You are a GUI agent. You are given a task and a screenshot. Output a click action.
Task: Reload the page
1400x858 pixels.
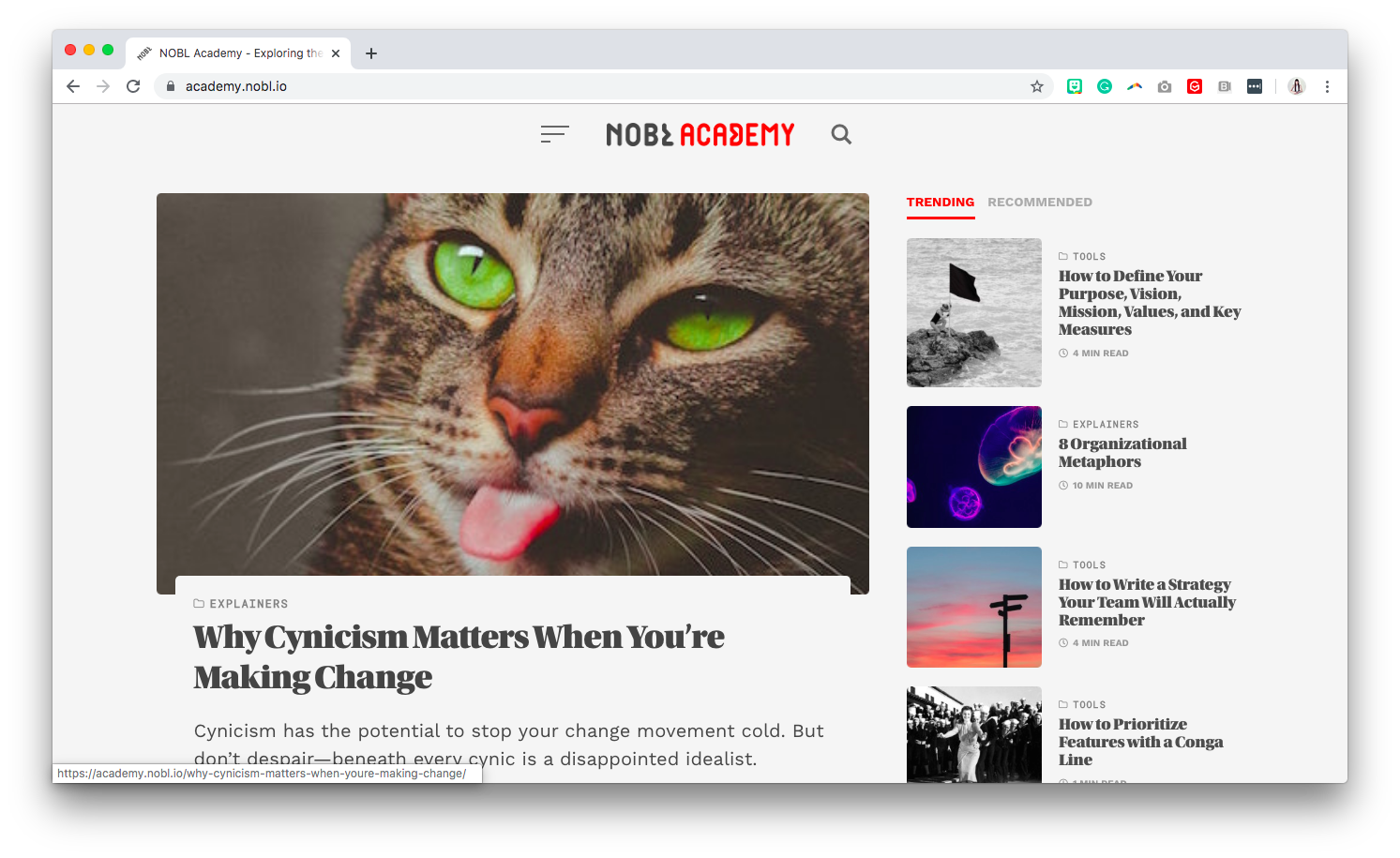pyautogui.click(x=133, y=86)
